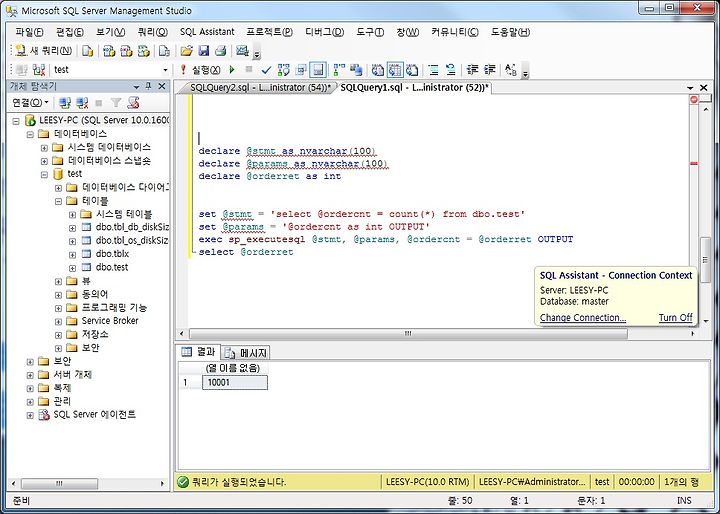Viewport: 720px width, 514px height.
Task: Open the SQL Assistant menu
Action: click(x=207, y=32)
